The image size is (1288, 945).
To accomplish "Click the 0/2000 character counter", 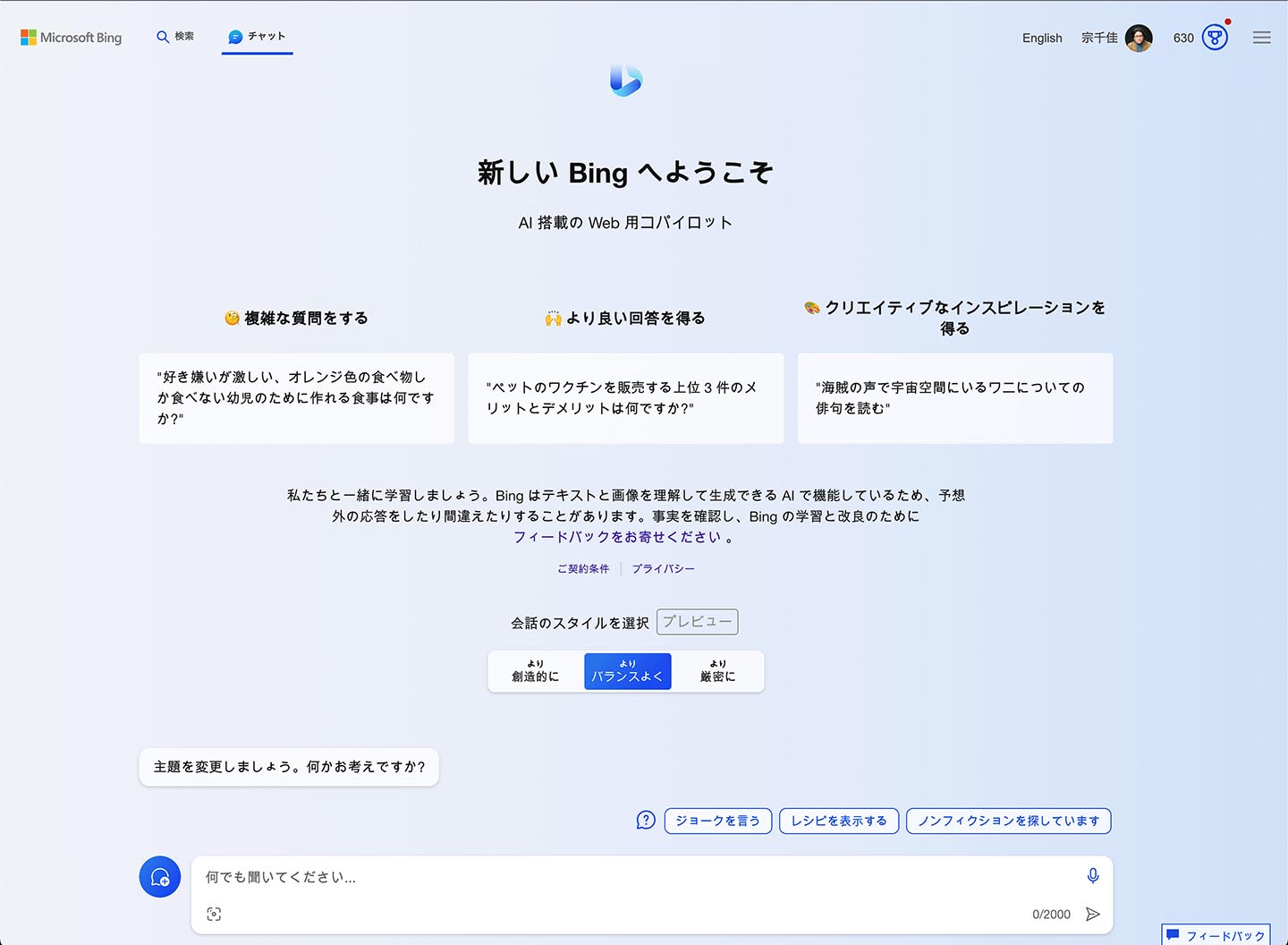I will tap(1051, 914).
